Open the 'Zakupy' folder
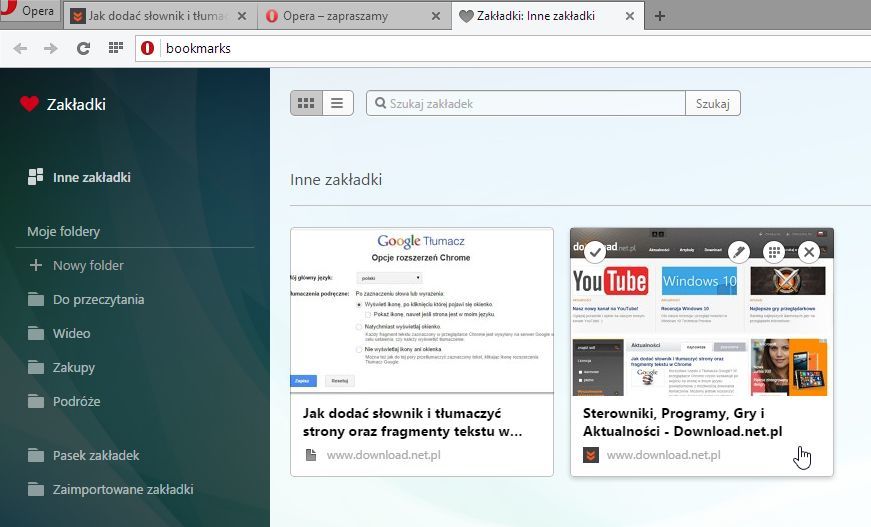The width and height of the screenshot is (871, 527). (x=74, y=368)
